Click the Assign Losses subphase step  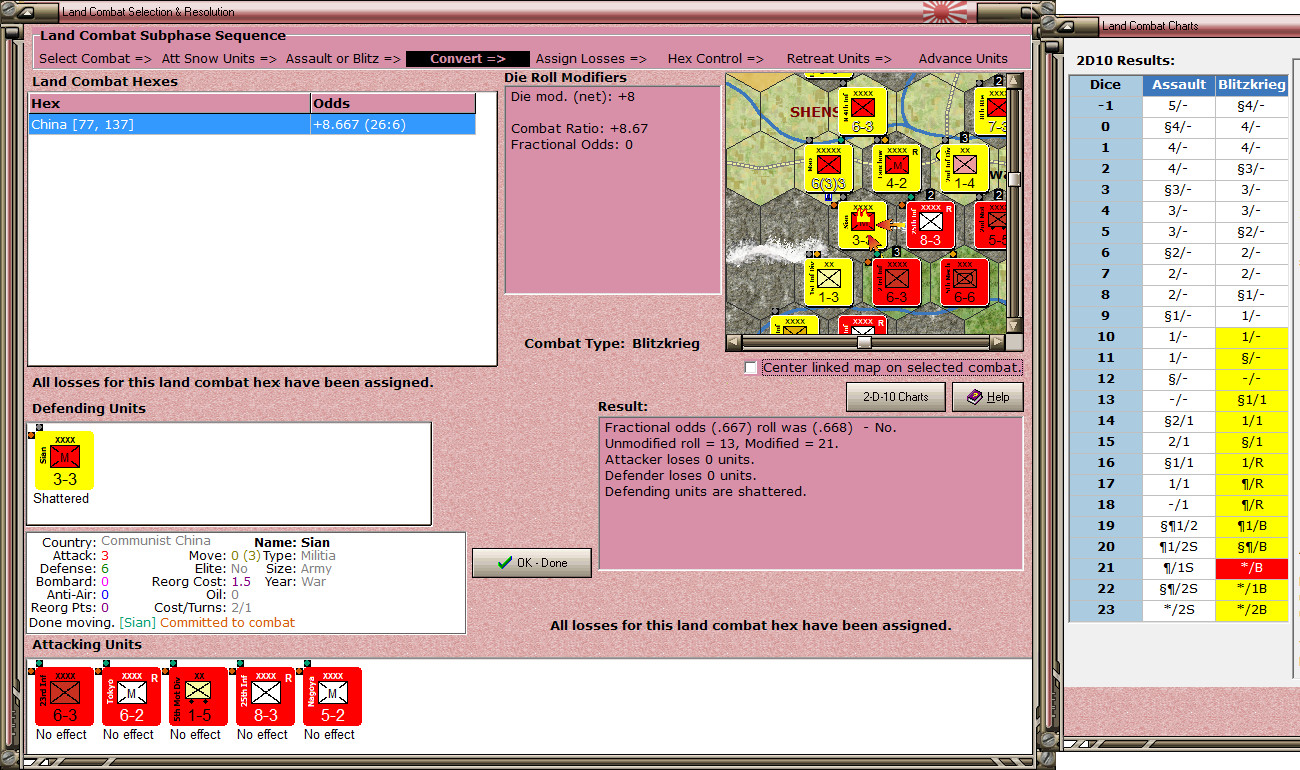click(x=591, y=59)
